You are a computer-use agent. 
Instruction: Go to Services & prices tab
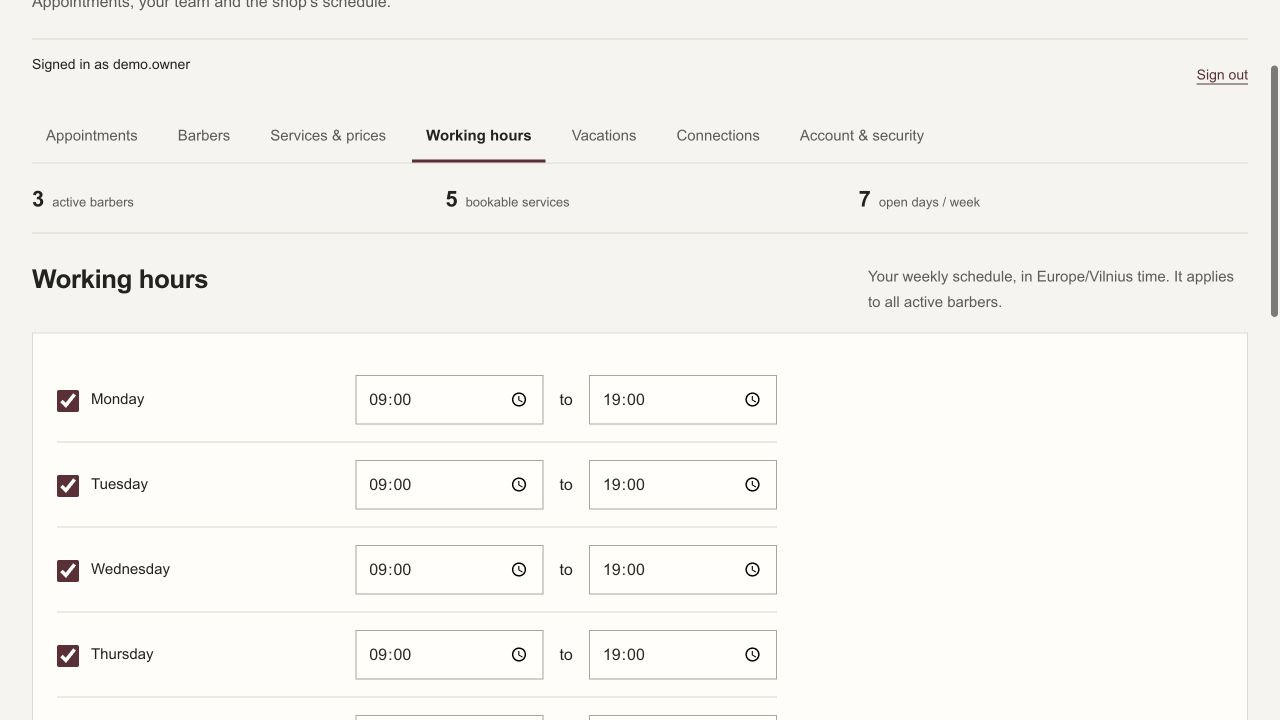pos(328,136)
